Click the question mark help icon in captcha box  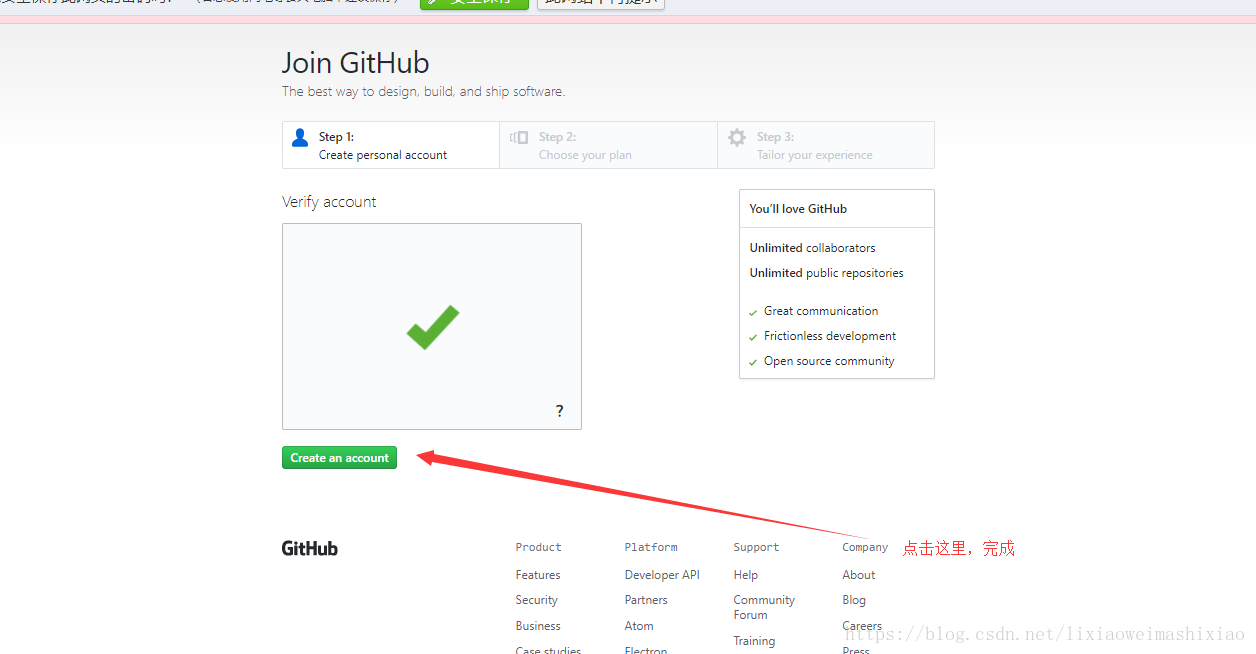tap(559, 411)
